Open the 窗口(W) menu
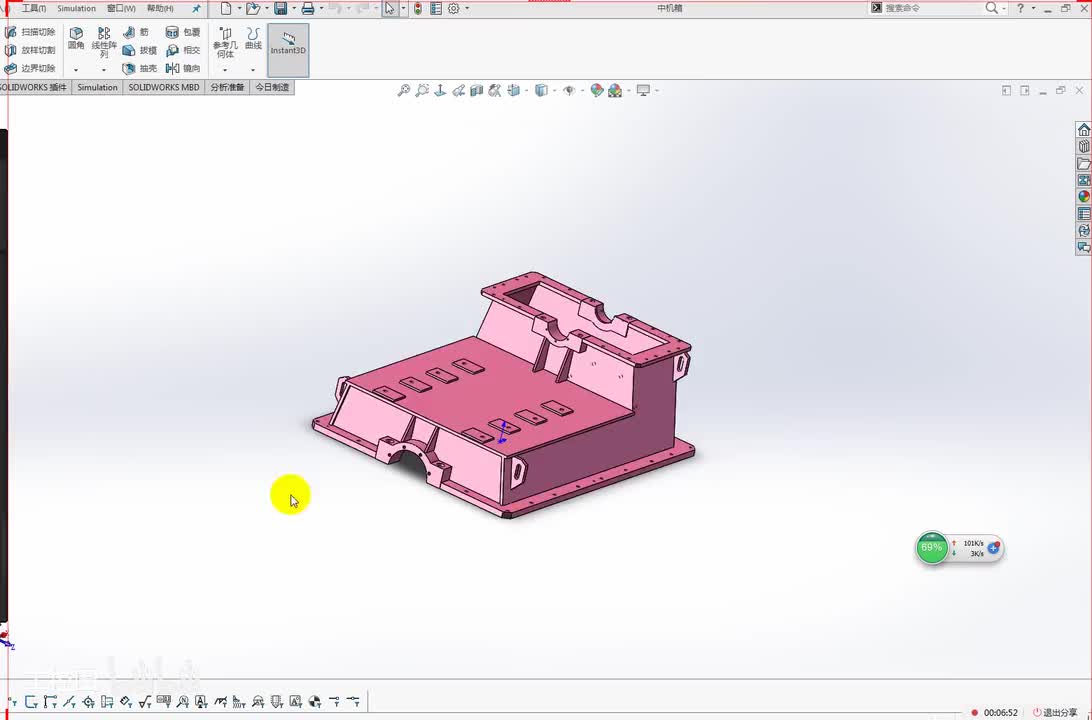1092x720 pixels. click(x=121, y=8)
